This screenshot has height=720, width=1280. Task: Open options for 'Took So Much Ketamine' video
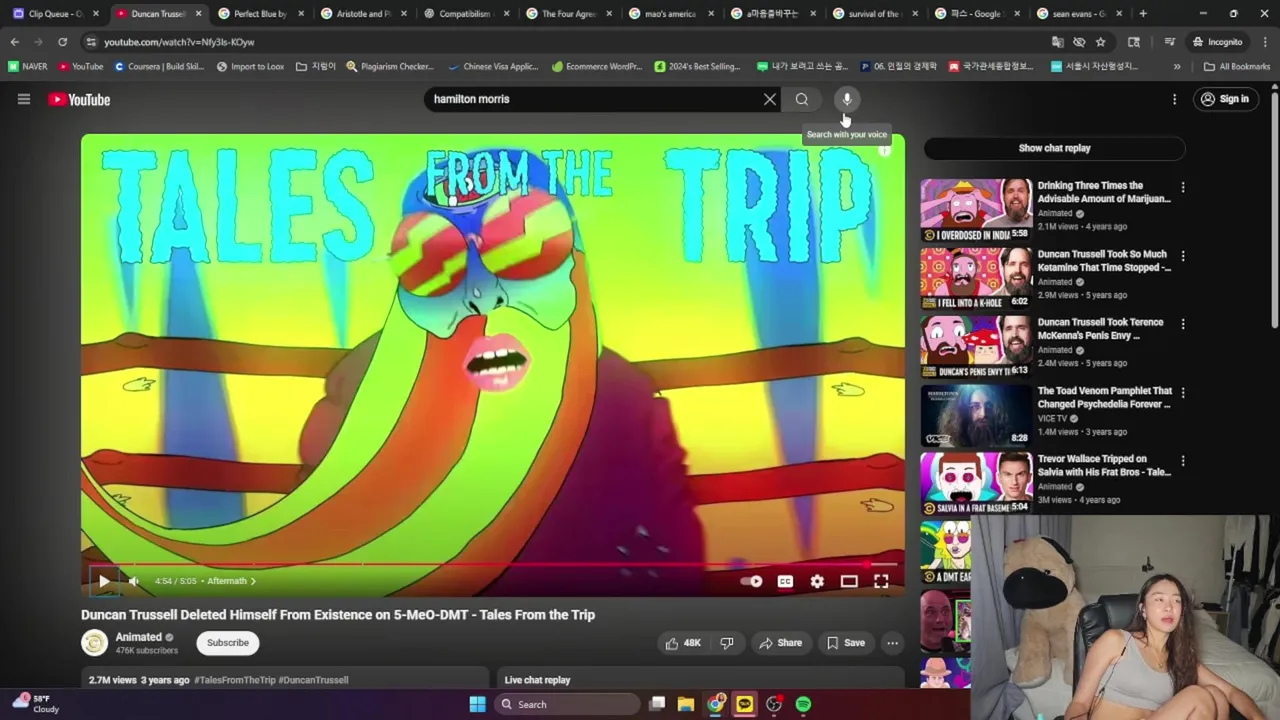(1183, 256)
